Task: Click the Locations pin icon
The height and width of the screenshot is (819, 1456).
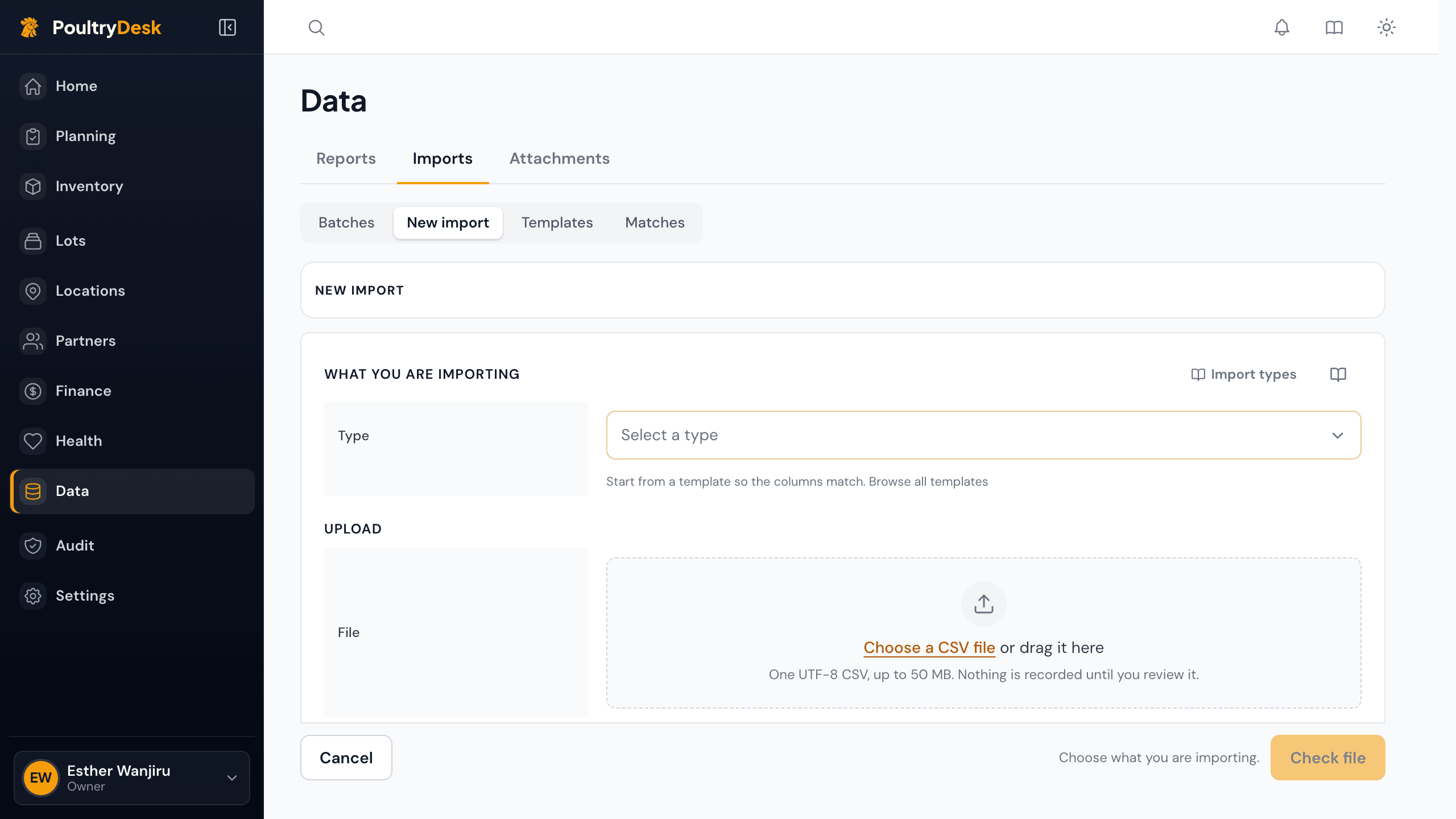Action: [x=33, y=291]
